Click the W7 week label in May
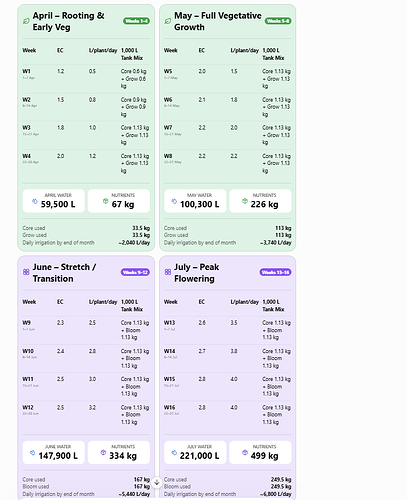Viewport: 407px width, 500px height. 168,128
